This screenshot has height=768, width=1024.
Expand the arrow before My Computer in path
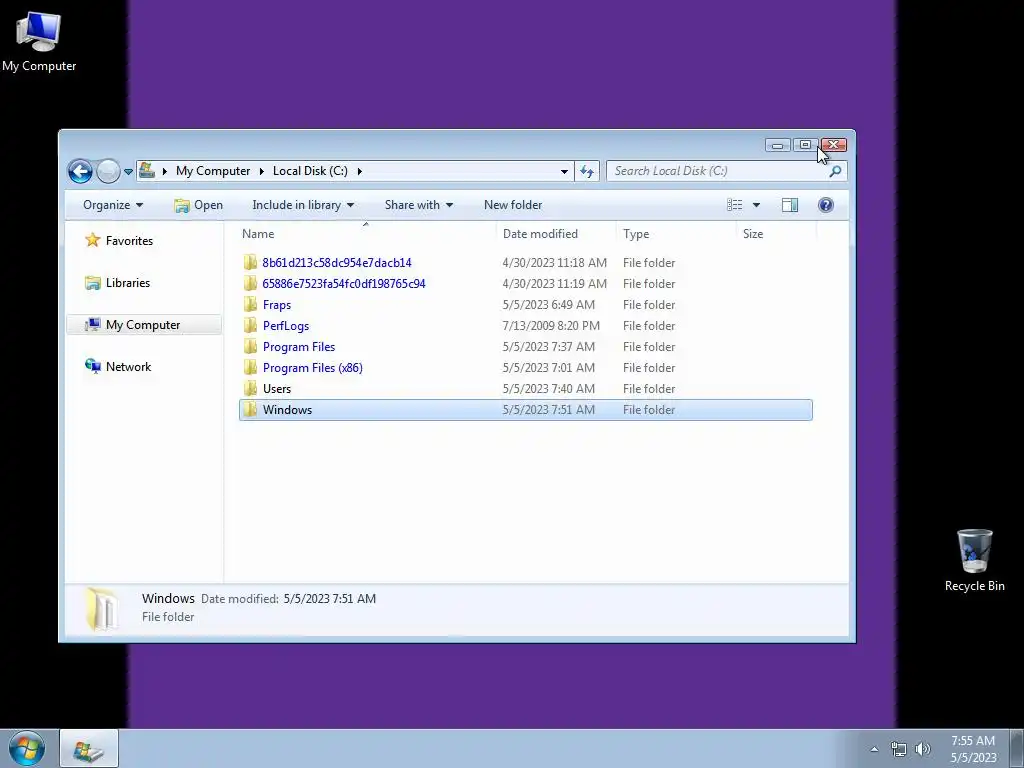tap(165, 171)
